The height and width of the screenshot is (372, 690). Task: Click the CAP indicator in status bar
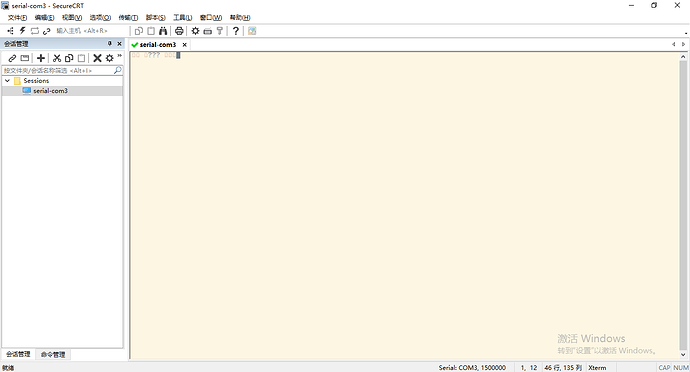tap(664, 368)
